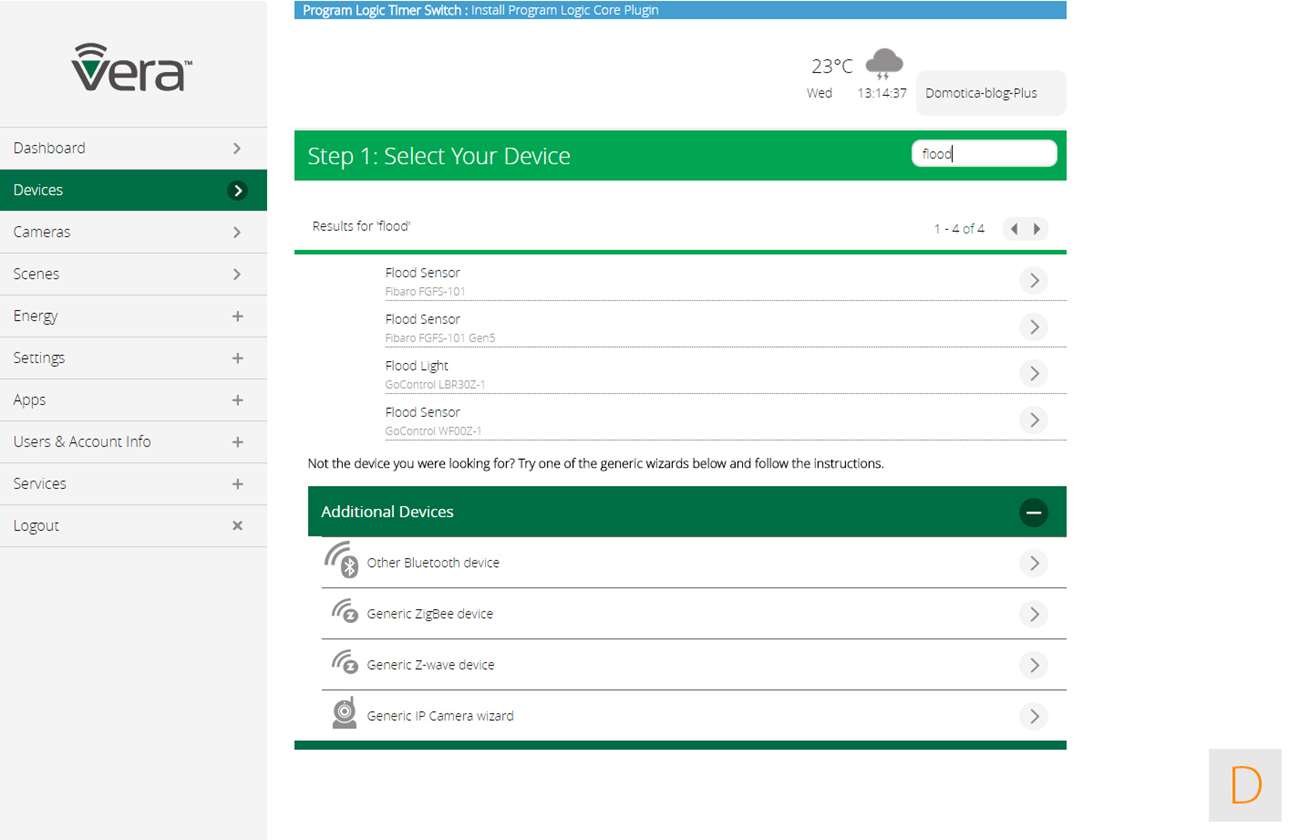The height and width of the screenshot is (840, 1300).
Task: Click the Generic ZigBee device icon
Action: [344, 612]
